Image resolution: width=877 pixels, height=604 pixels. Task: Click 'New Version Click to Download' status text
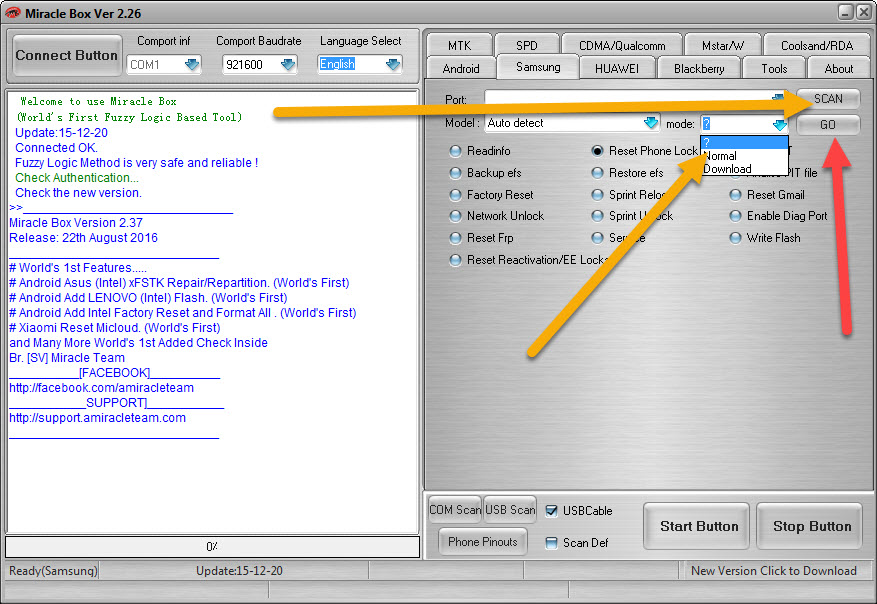774,570
